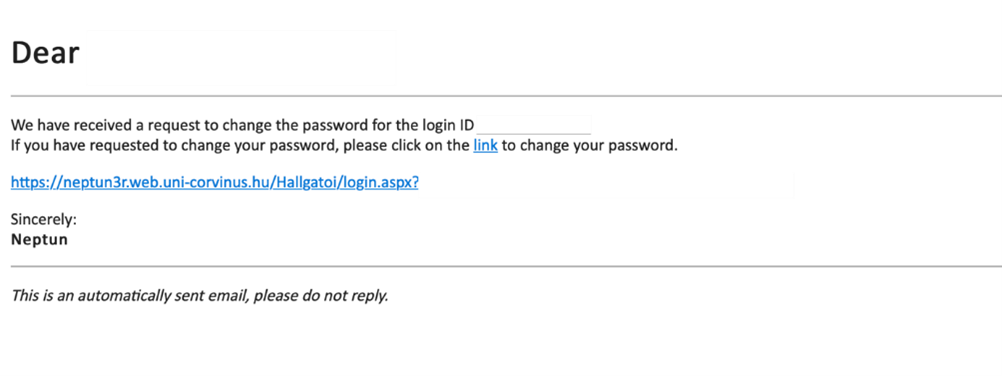Screen dimensions: 1002x376
Task: Click the "https://" start of the URL
Action: point(35,183)
